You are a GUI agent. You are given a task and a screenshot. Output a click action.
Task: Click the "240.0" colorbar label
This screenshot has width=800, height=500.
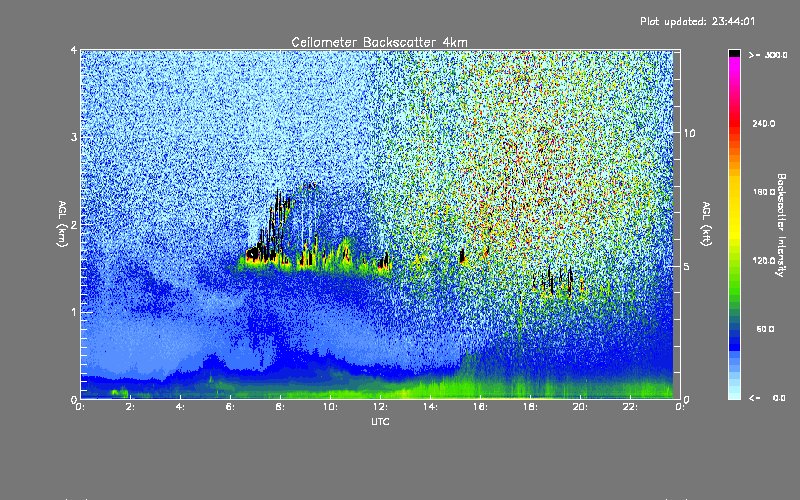point(764,123)
